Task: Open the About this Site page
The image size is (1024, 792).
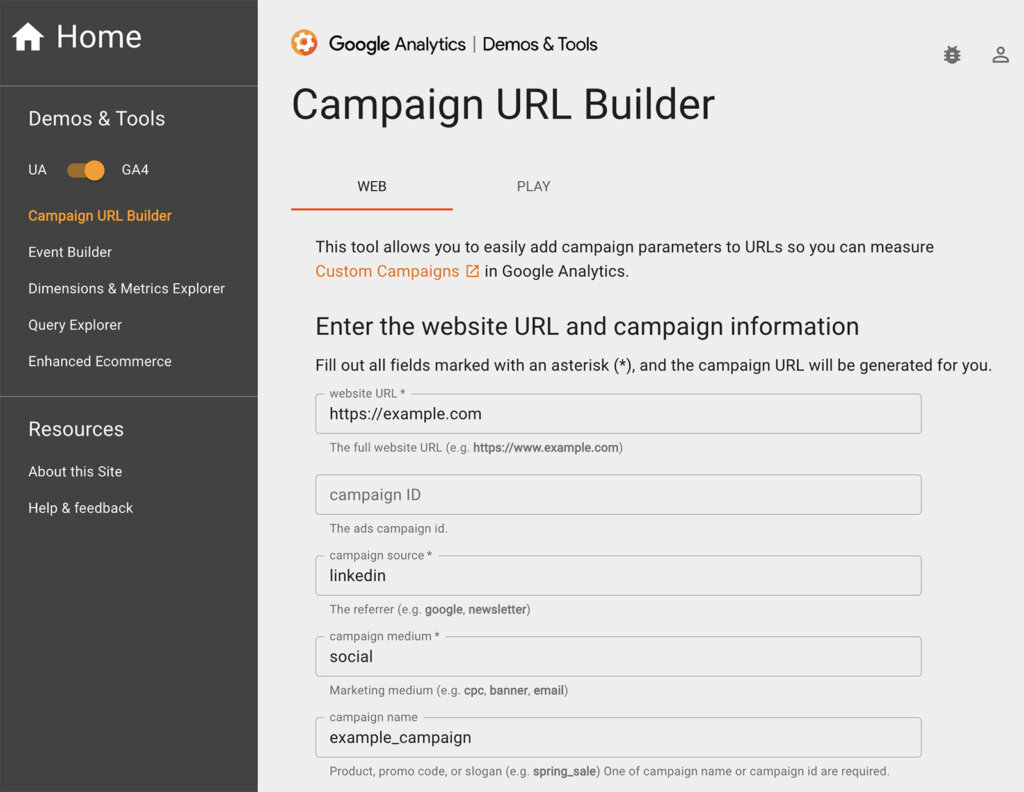Action: tap(75, 471)
